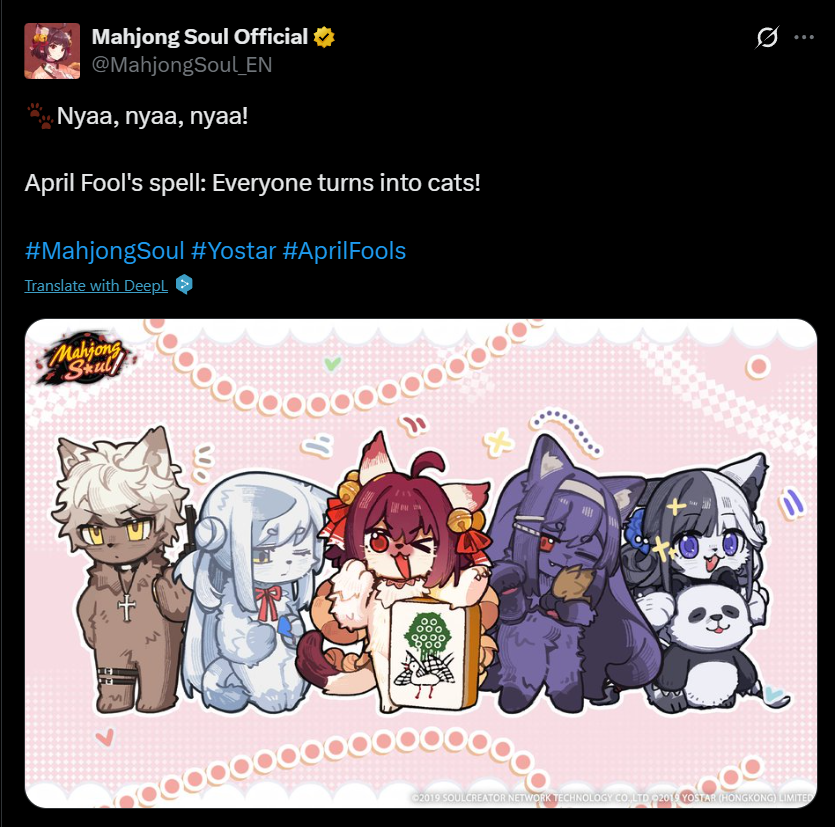Click the DeepL logo icon
The image size is (835, 827).
pos(184,284)
